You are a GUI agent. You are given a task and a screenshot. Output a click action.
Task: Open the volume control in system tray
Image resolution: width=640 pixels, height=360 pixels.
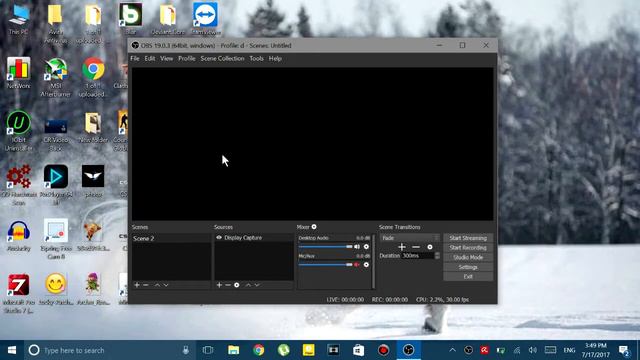(533, 350)
